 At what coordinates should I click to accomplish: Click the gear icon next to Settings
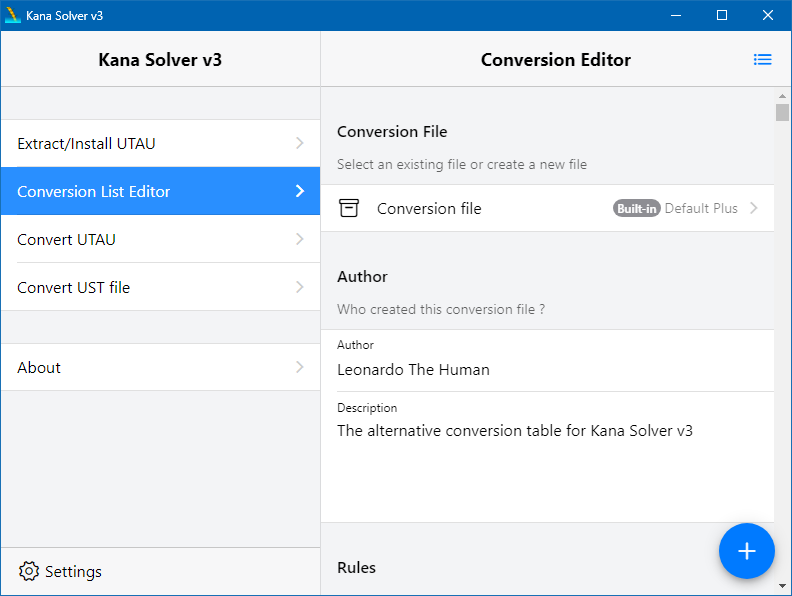tap(29, 571)
